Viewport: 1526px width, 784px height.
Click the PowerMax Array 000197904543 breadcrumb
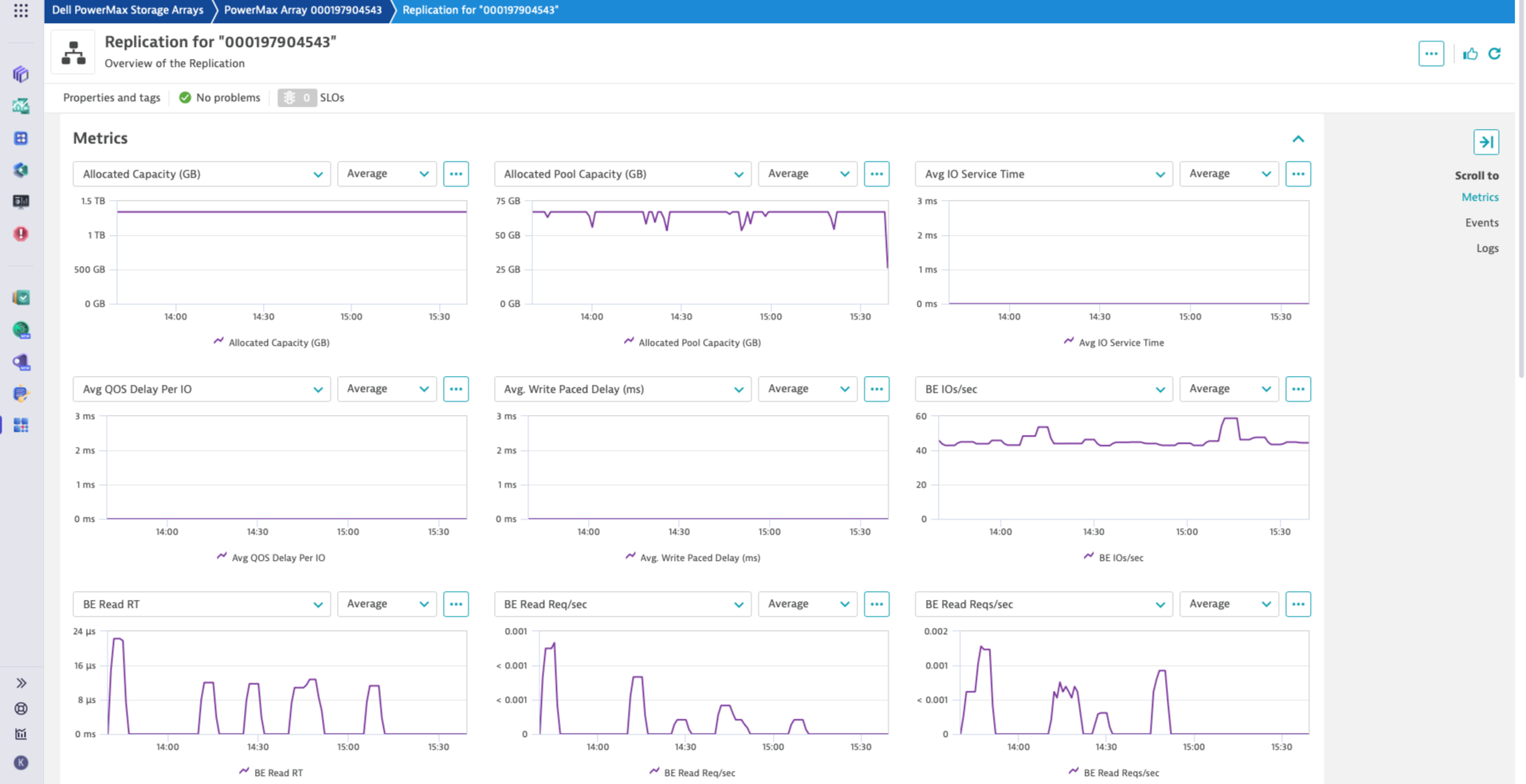pos(301,10)
